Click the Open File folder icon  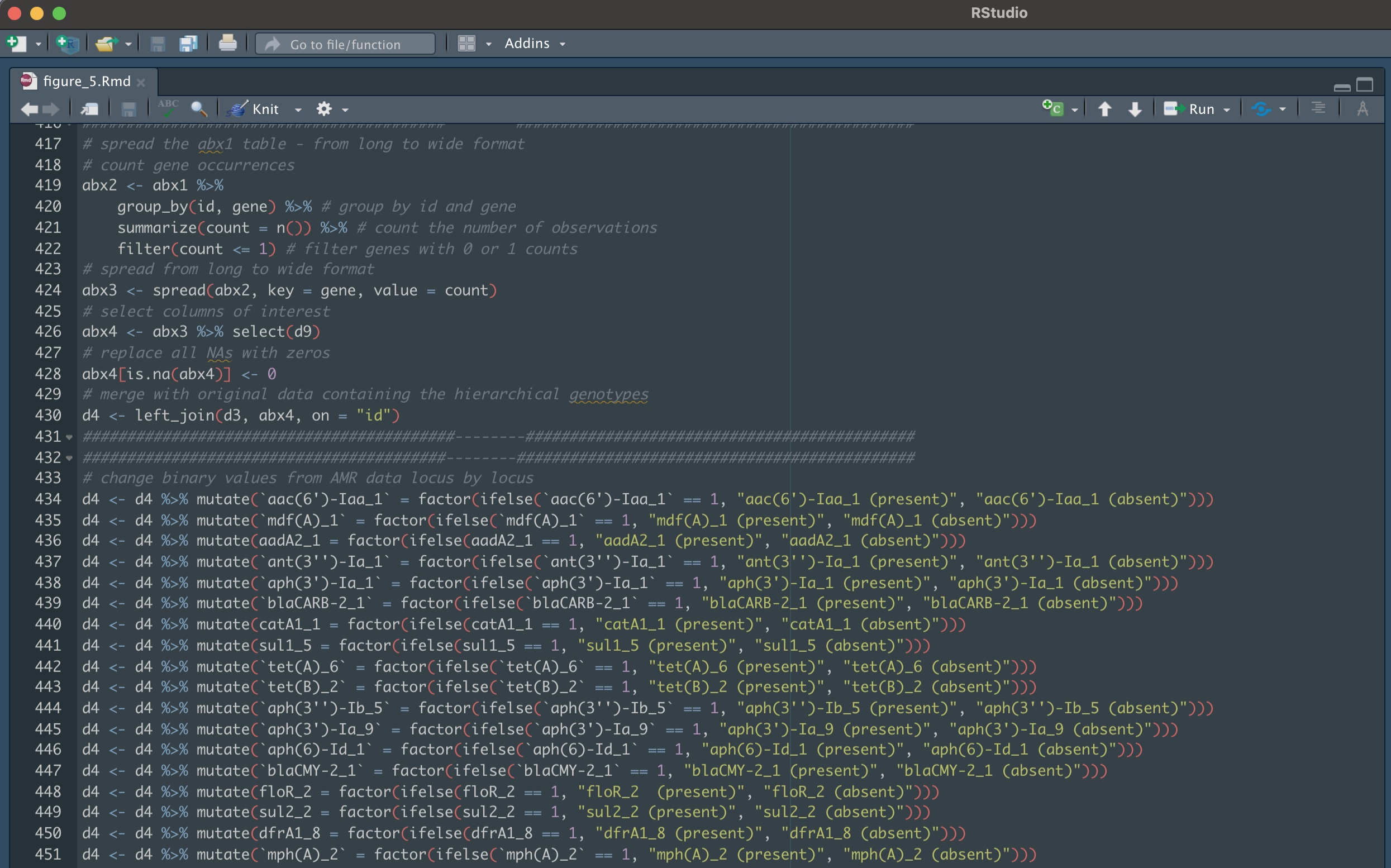[x=106, y=44]
